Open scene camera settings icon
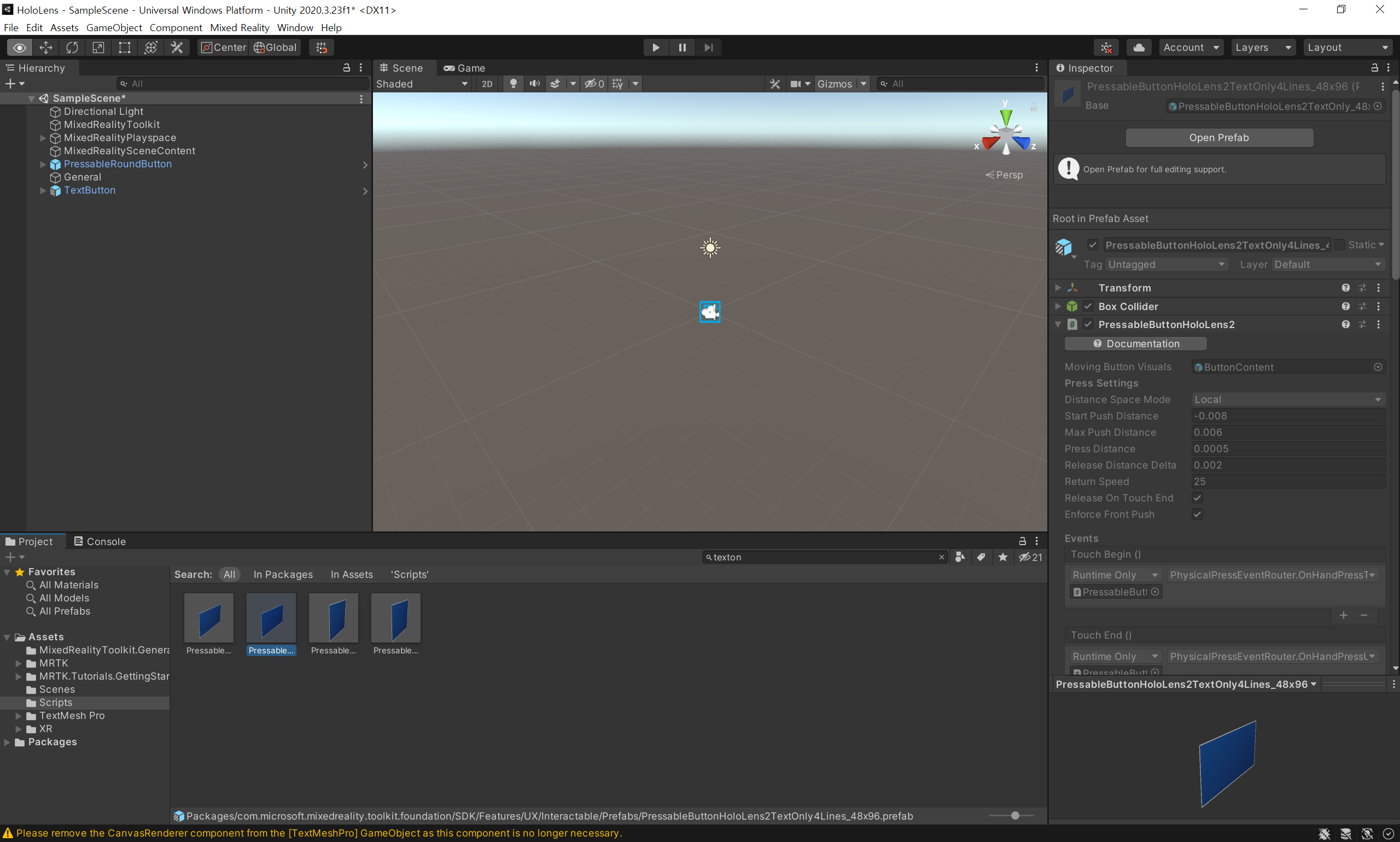 796,84
